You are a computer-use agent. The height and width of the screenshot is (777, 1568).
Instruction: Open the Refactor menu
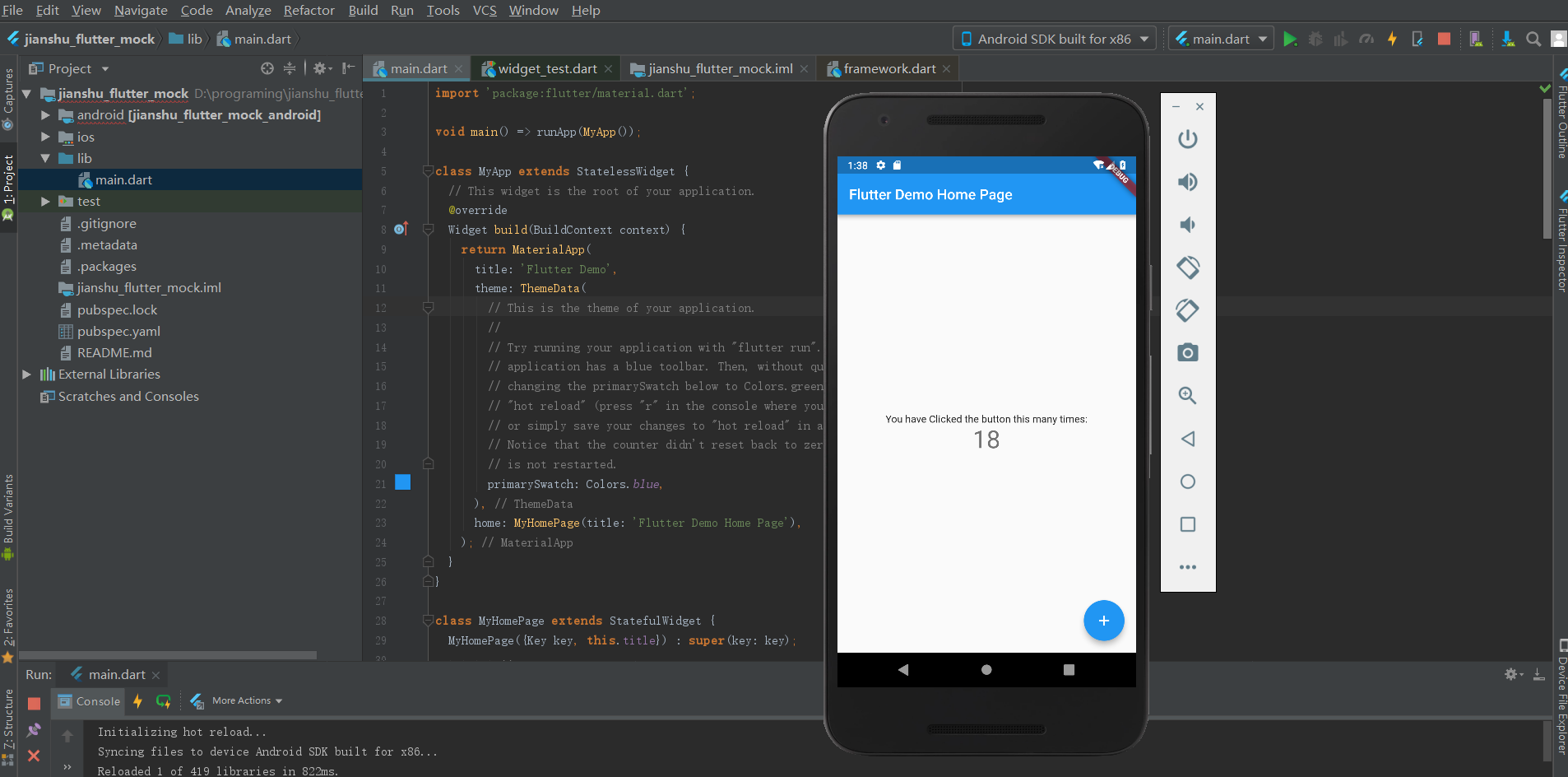308,10
